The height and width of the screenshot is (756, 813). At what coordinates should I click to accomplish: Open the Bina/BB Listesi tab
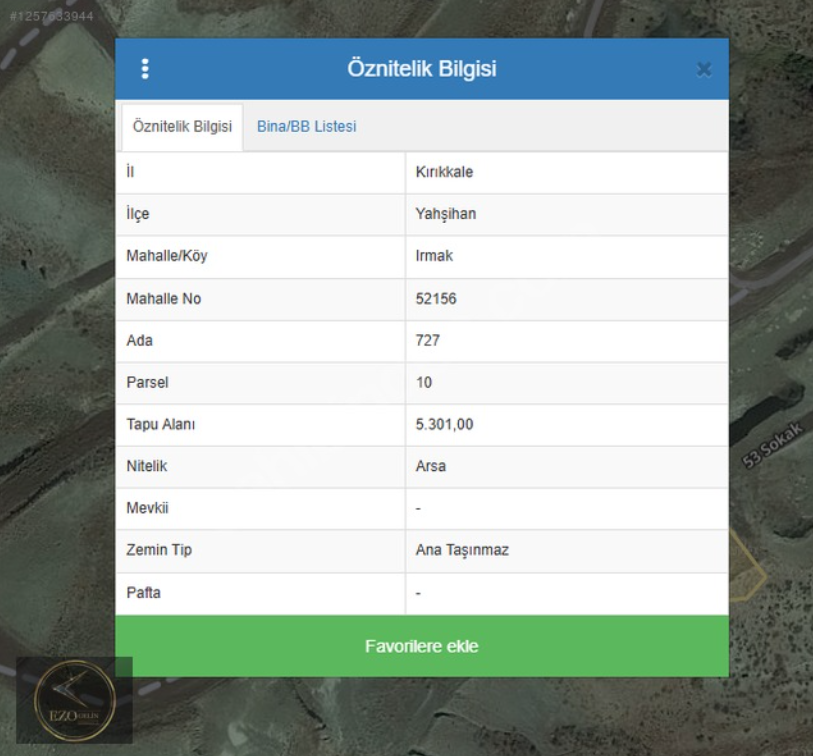[306, 127]
